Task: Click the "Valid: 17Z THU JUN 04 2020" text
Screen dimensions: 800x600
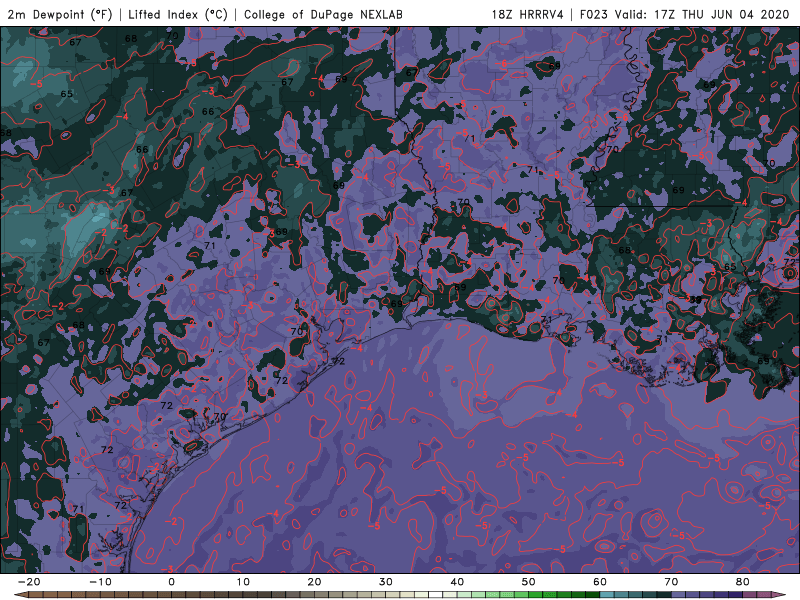Action: click(702, 14)
